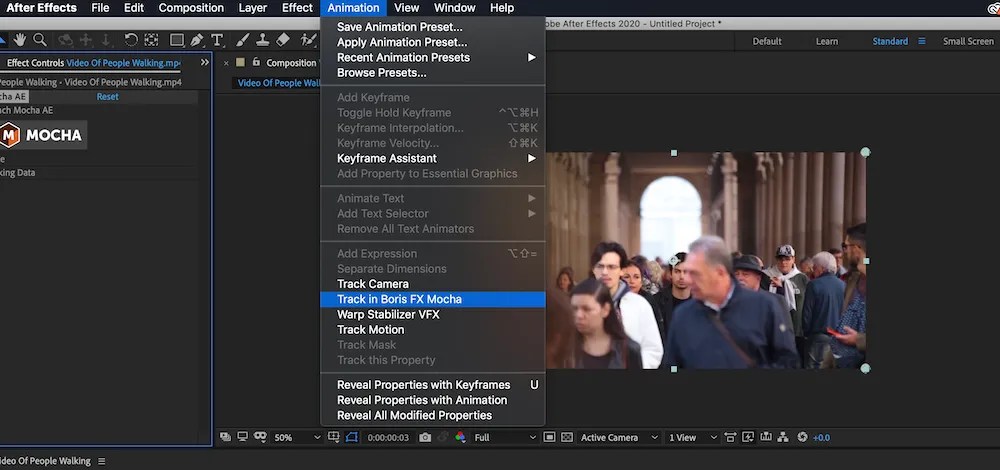This screenshot has width=1000, height=470.
Task: Select the Zoom magnifier tool
Action: coord(40,40)
